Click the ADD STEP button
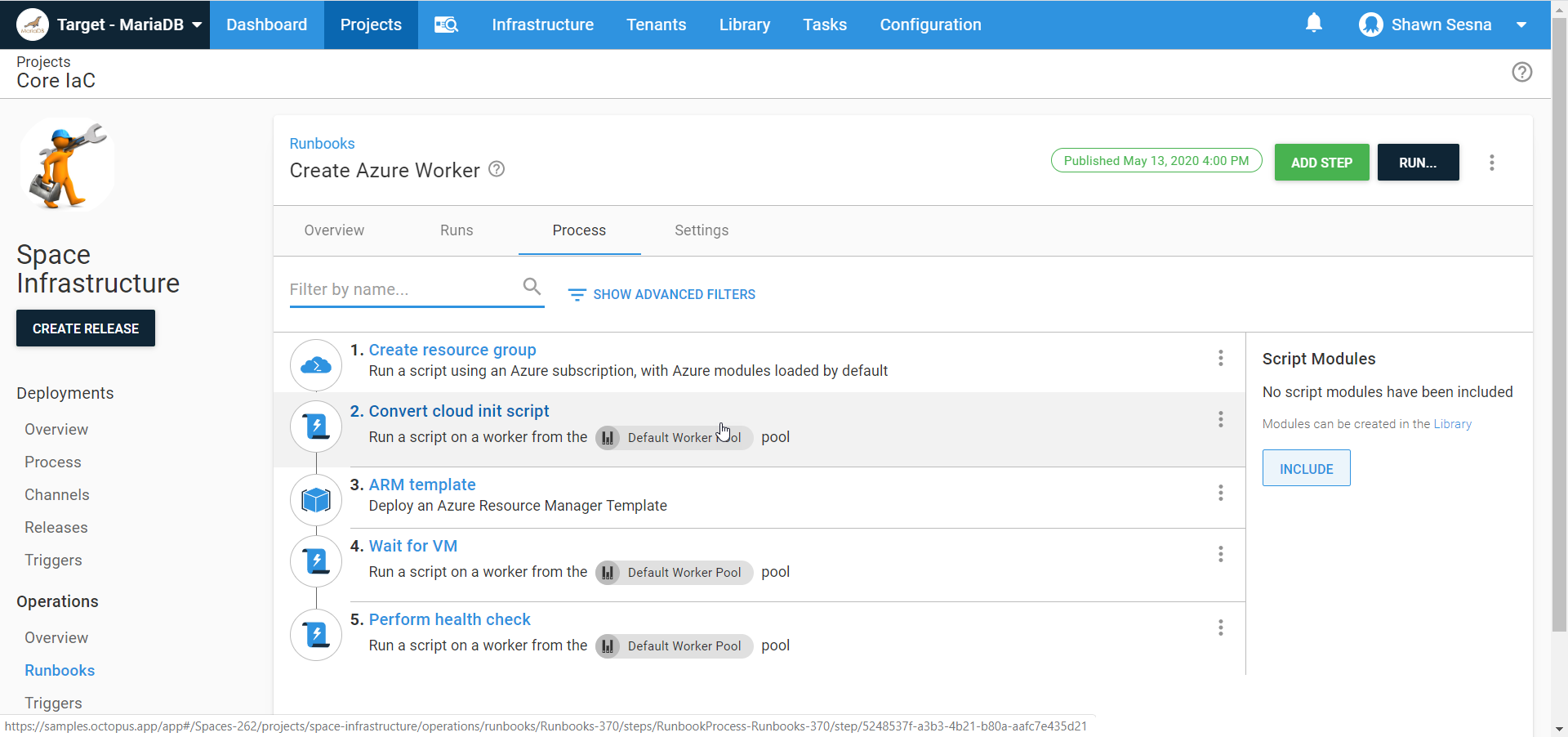1568x737 pixels. pos(1321,163)
